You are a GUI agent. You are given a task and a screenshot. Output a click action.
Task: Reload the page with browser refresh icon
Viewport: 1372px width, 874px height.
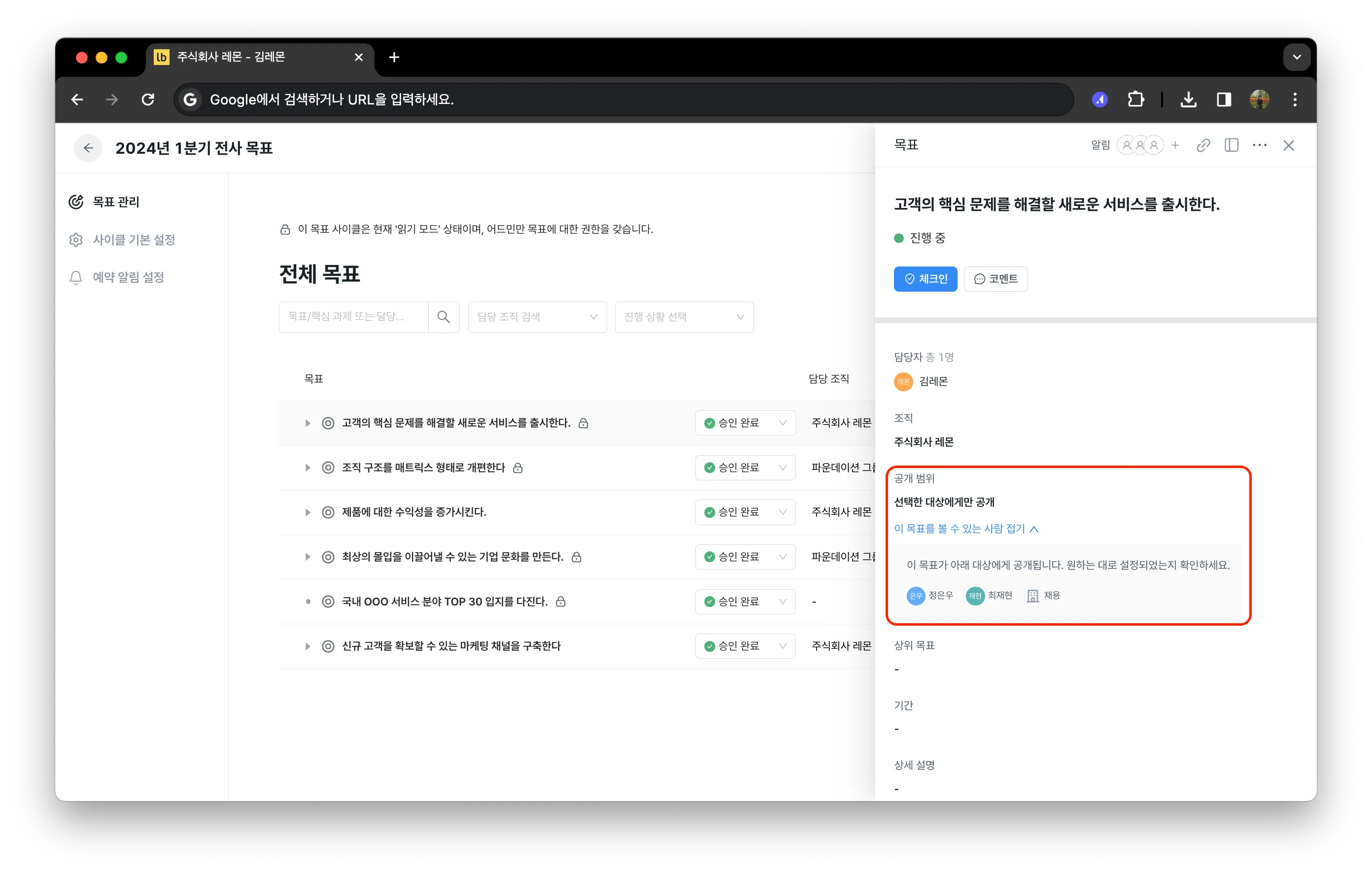(147, 100)
